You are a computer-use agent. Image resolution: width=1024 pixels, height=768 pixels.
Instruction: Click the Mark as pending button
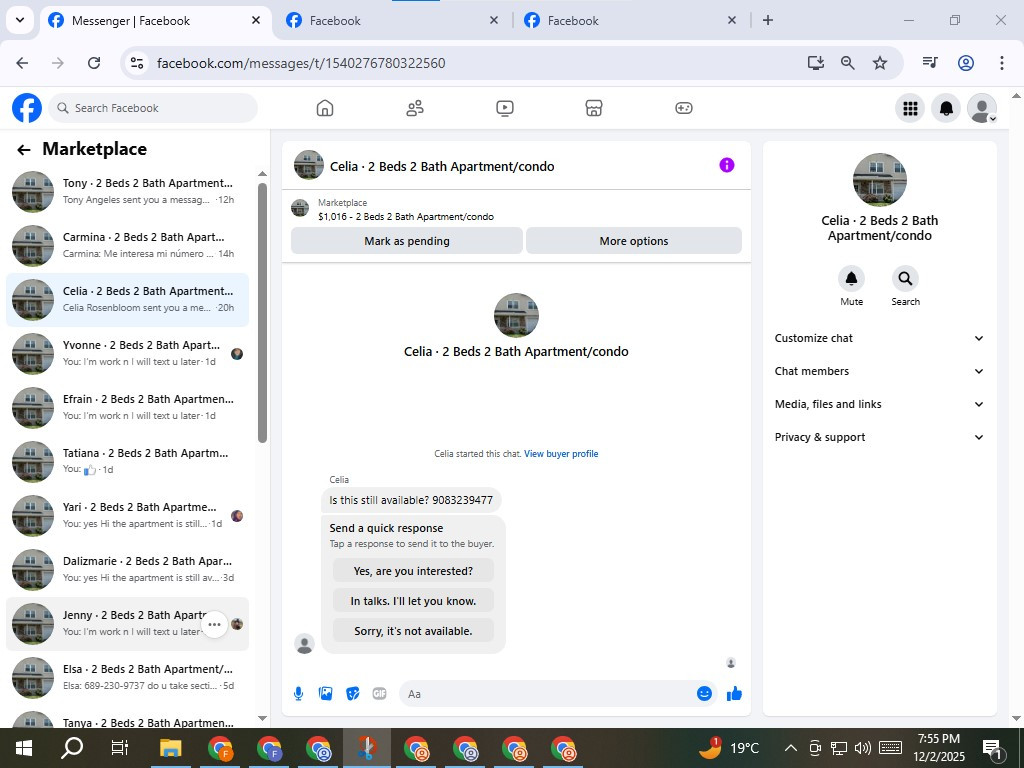click(x=407, y=241)
